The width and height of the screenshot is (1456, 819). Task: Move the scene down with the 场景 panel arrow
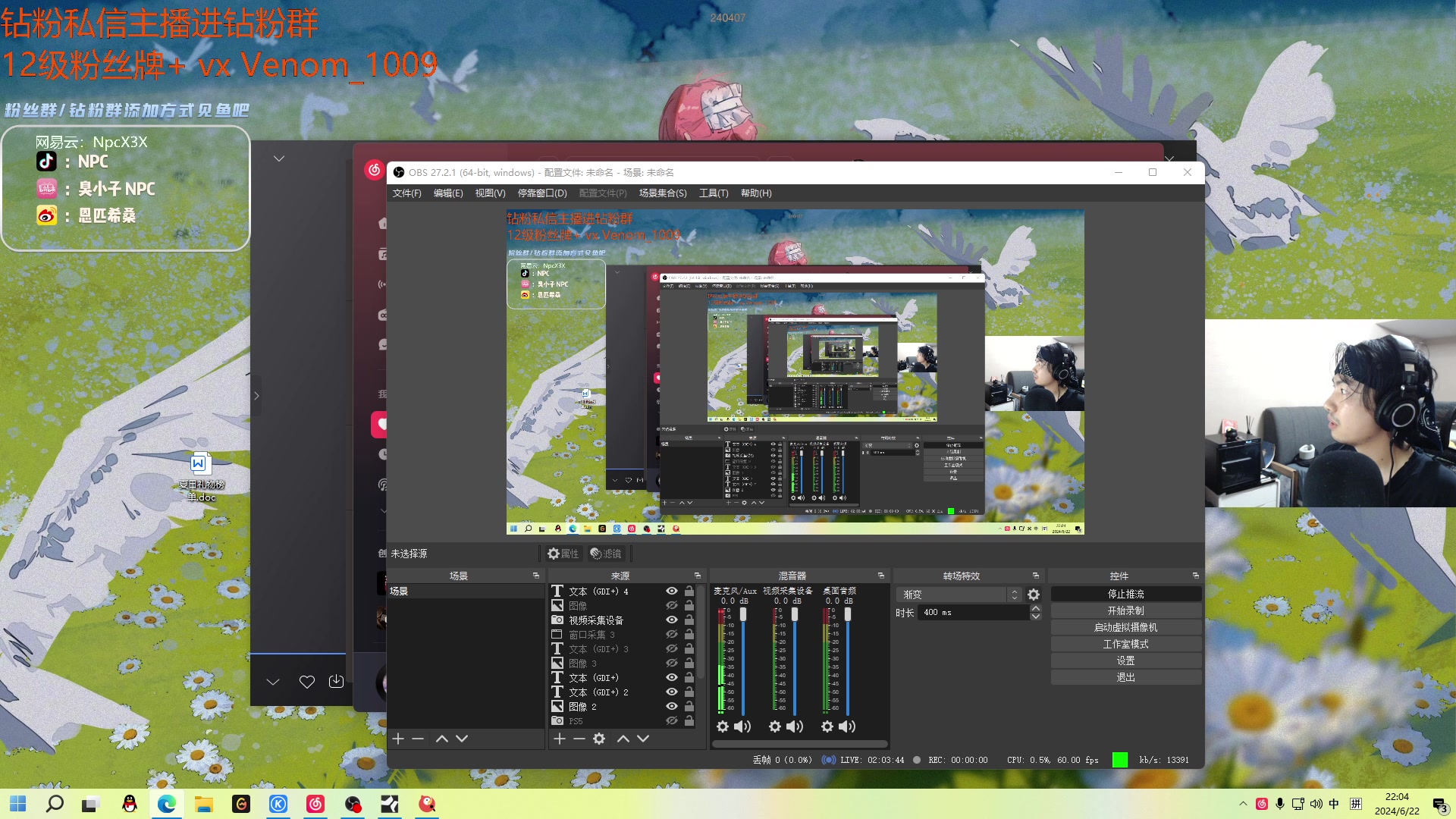(x=462, y=739)
